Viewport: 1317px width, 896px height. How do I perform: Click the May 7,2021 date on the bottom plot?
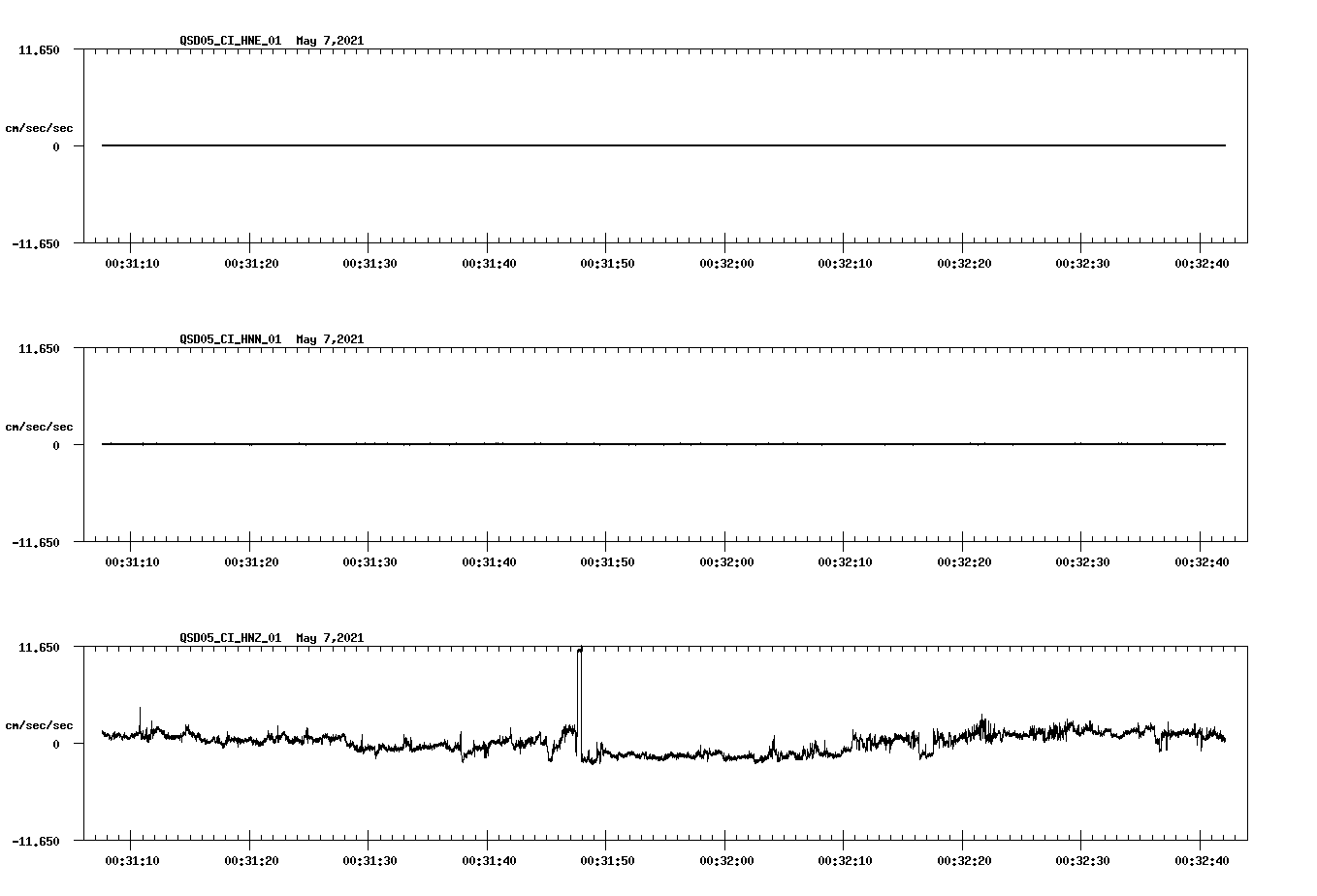point(330,638)
